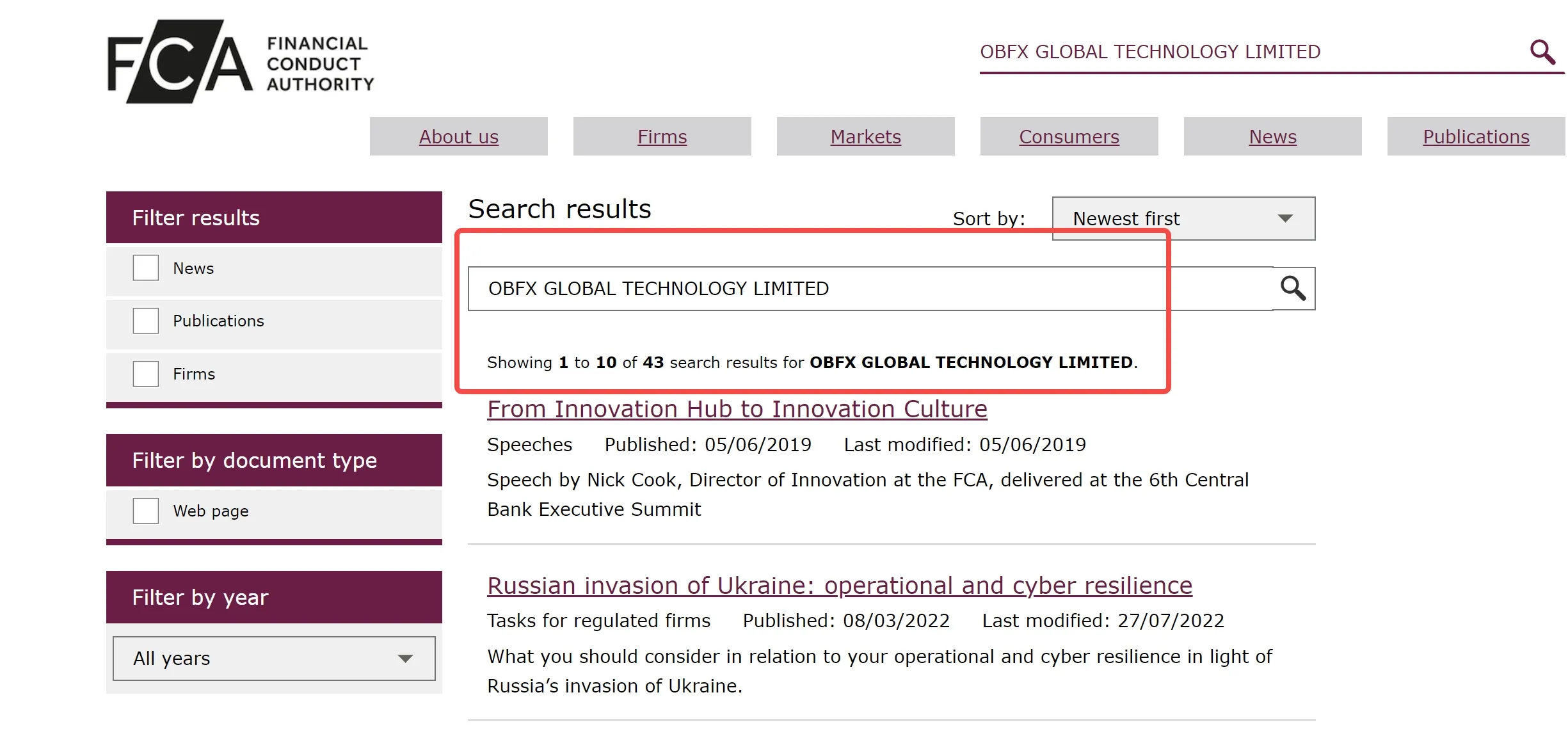
Task: Check the Web page document type
Action: 146,511
